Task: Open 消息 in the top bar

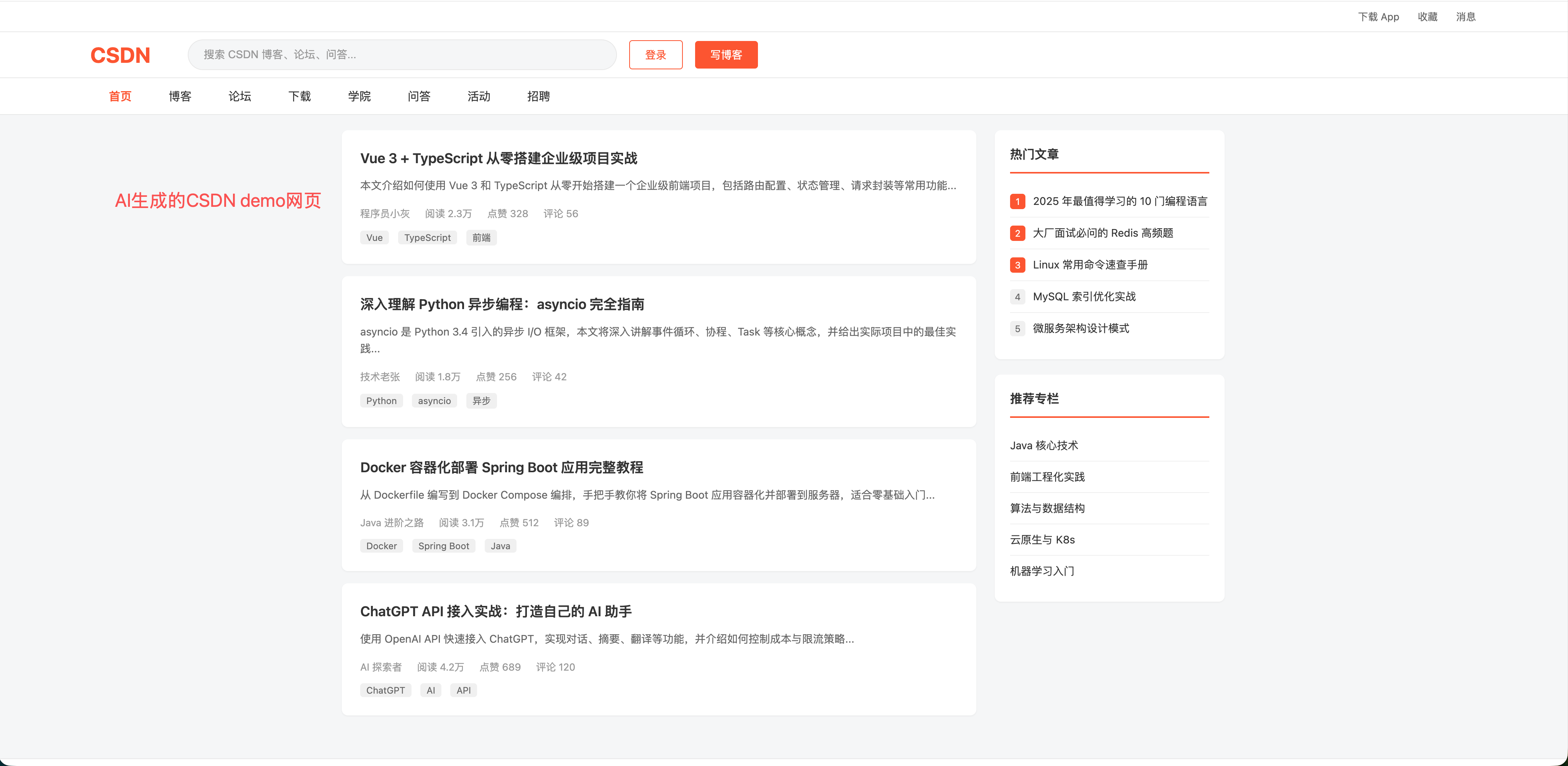Action: [1466, 17]
